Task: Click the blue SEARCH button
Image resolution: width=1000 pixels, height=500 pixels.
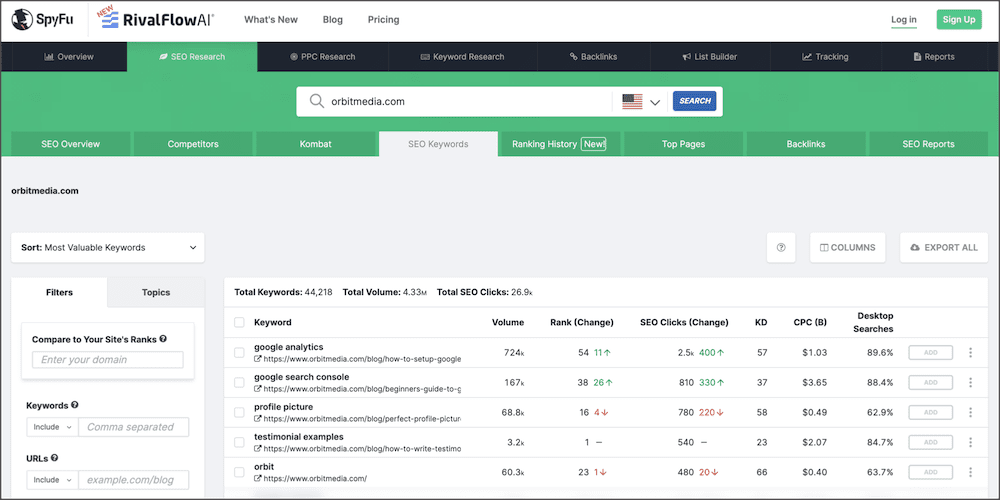Action: (x=695, y=101)
